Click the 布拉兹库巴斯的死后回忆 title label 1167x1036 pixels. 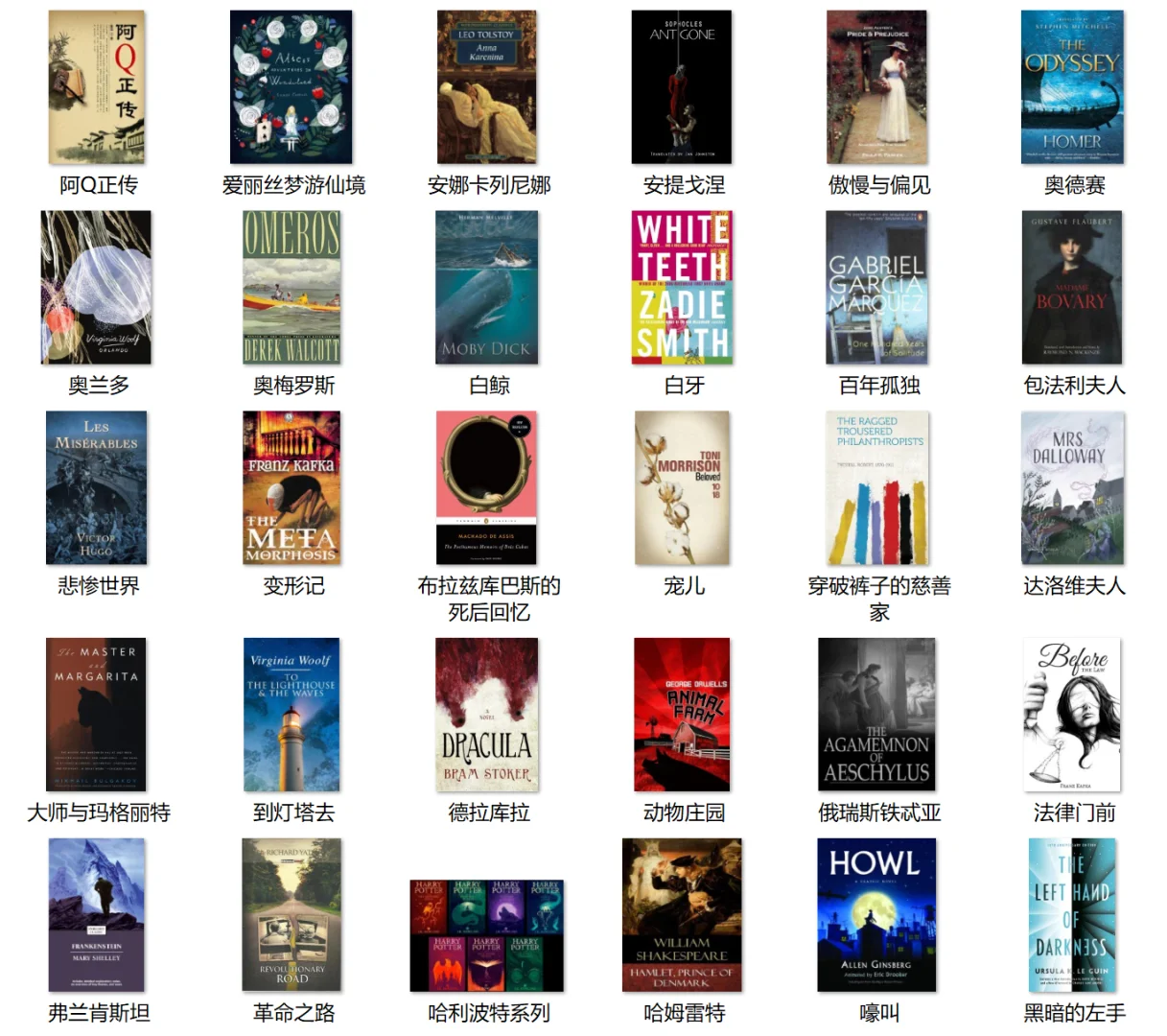click(x=489, y=599)
